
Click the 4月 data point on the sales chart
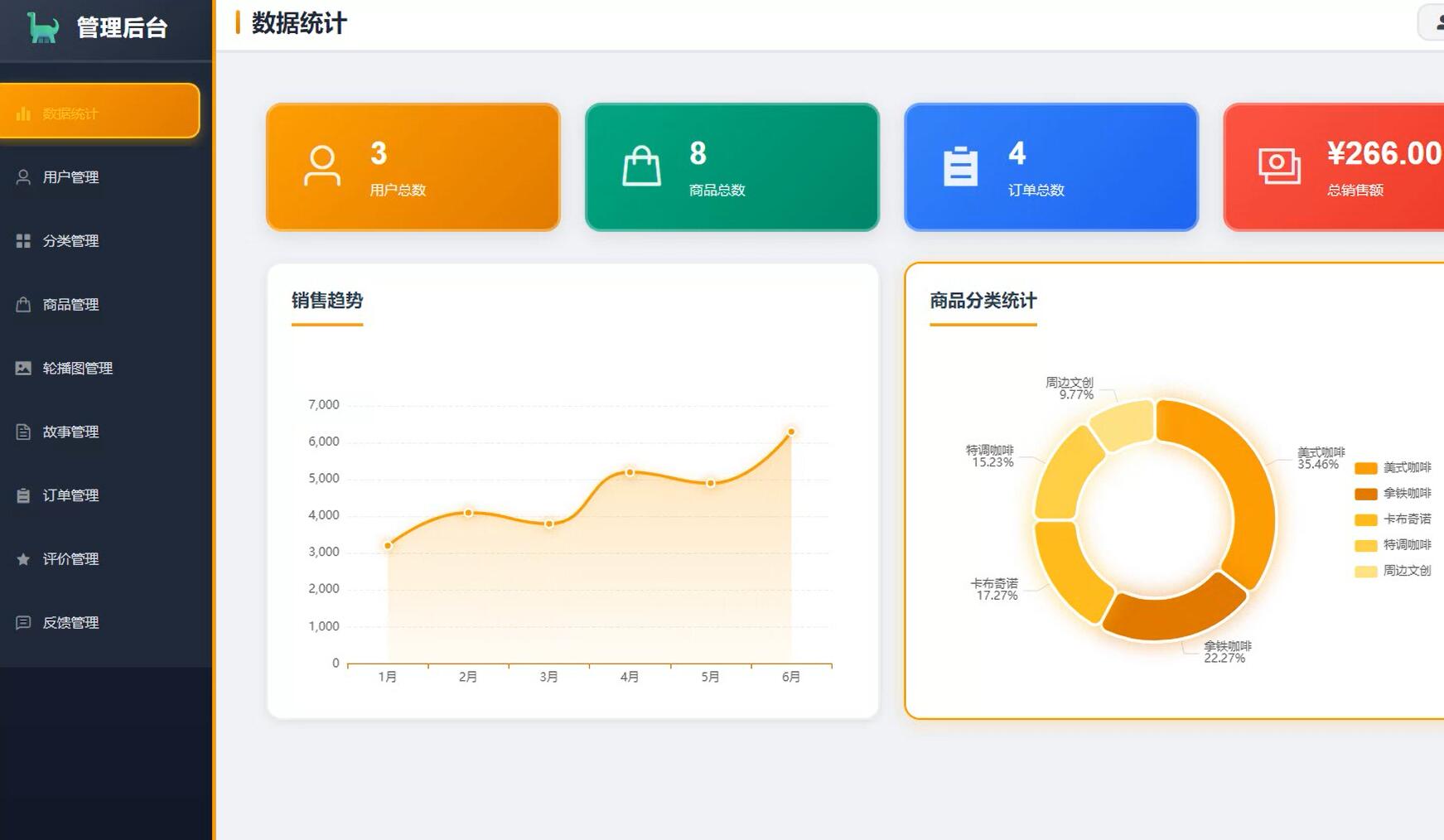630,472
